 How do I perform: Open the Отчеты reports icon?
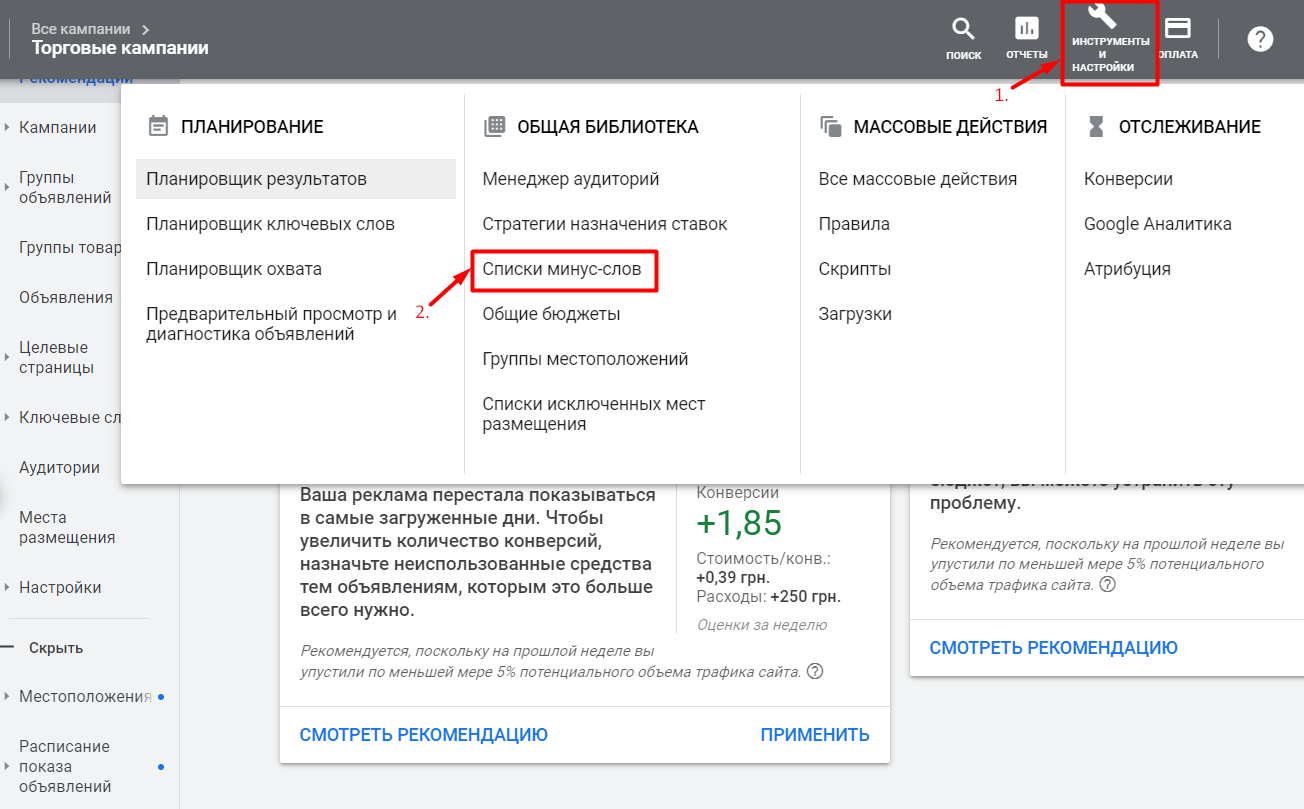coord(1026,29)
